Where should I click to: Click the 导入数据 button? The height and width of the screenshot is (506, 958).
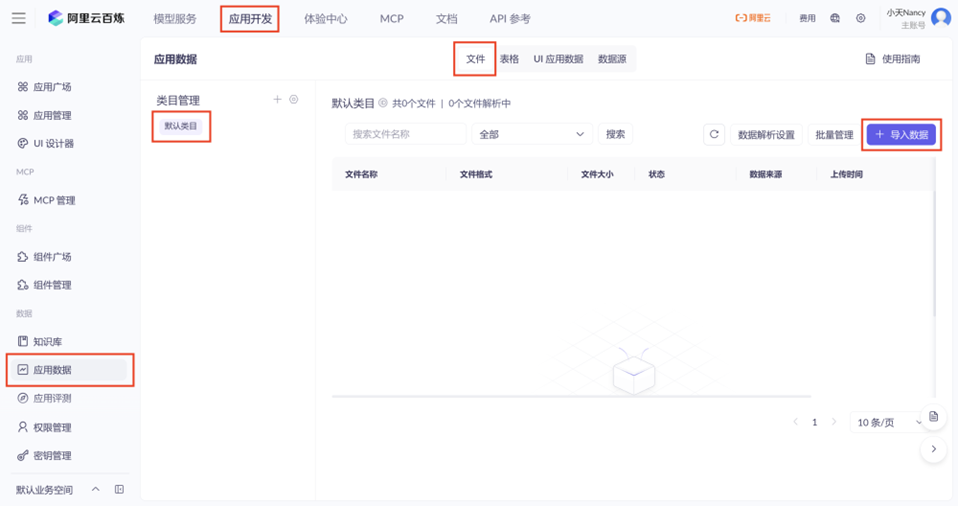(901, 134)
